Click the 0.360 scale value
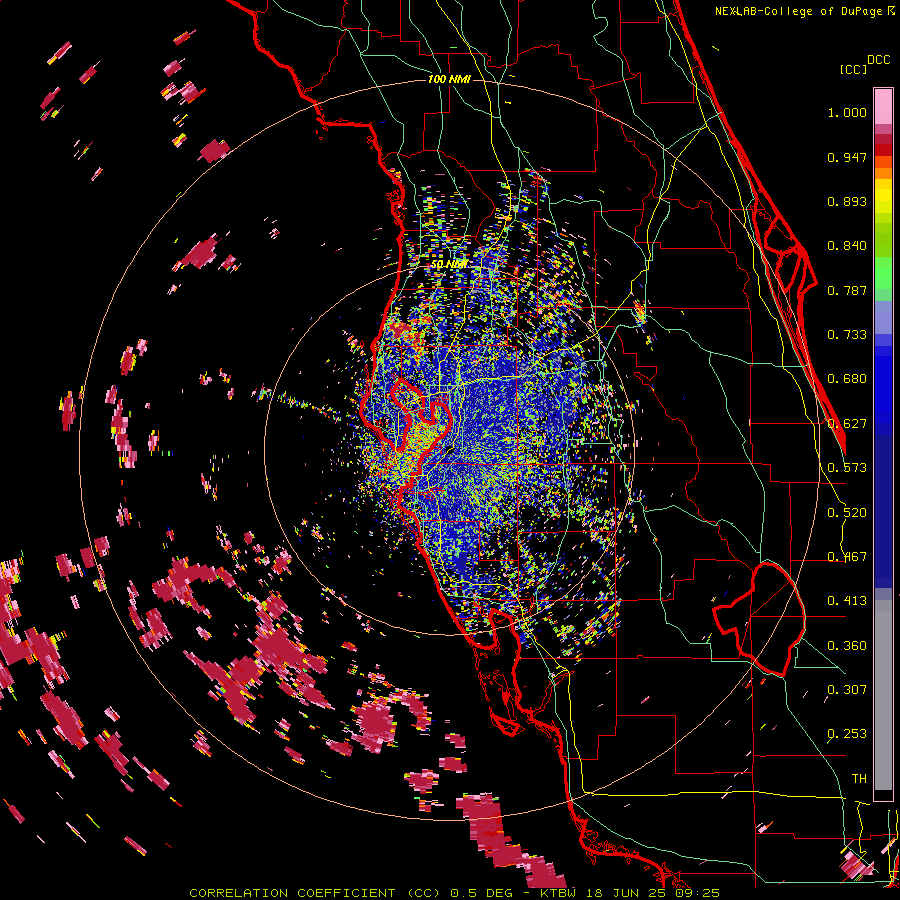 pyautogui.click(x=847, y=646)
